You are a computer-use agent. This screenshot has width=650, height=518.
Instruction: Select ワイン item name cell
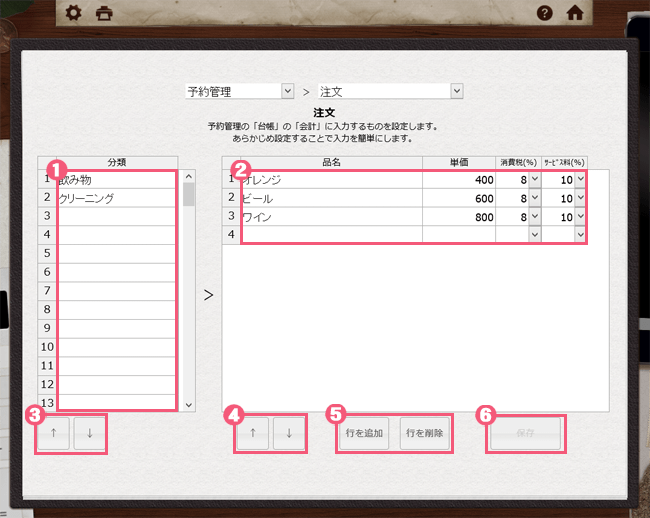331,217
